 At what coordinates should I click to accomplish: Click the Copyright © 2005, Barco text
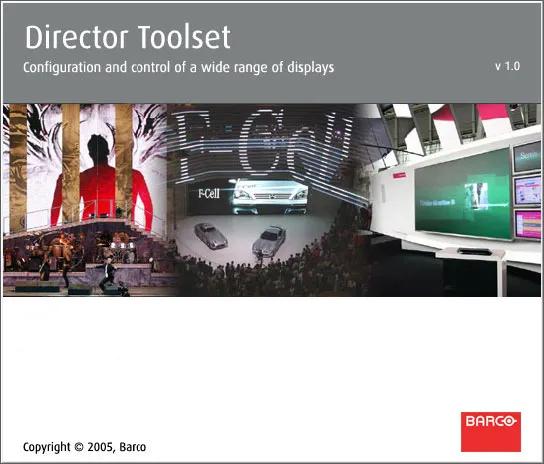click(x=84, y=447)
